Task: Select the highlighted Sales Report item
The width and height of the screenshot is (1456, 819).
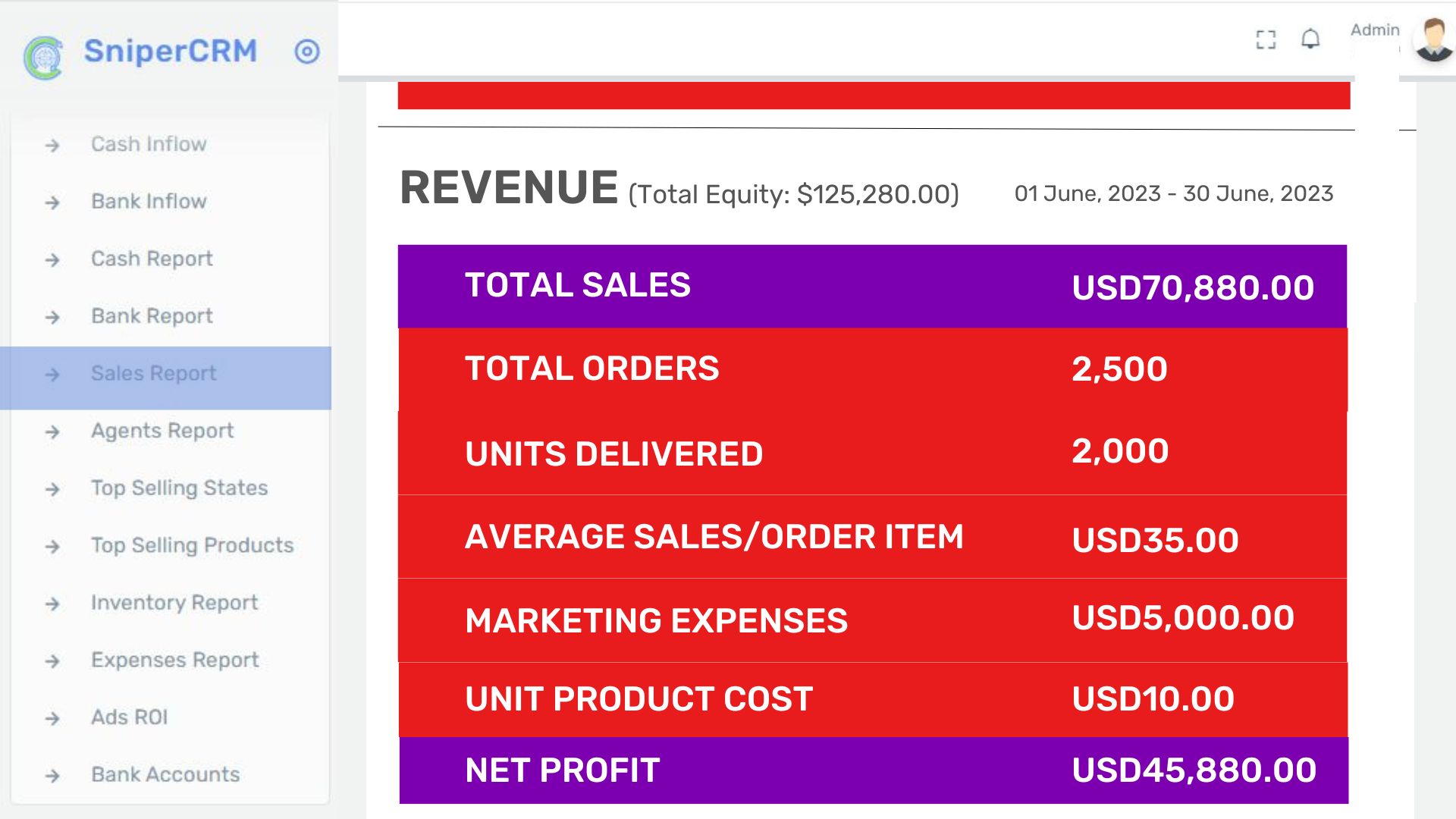Action: coord(165,378)
